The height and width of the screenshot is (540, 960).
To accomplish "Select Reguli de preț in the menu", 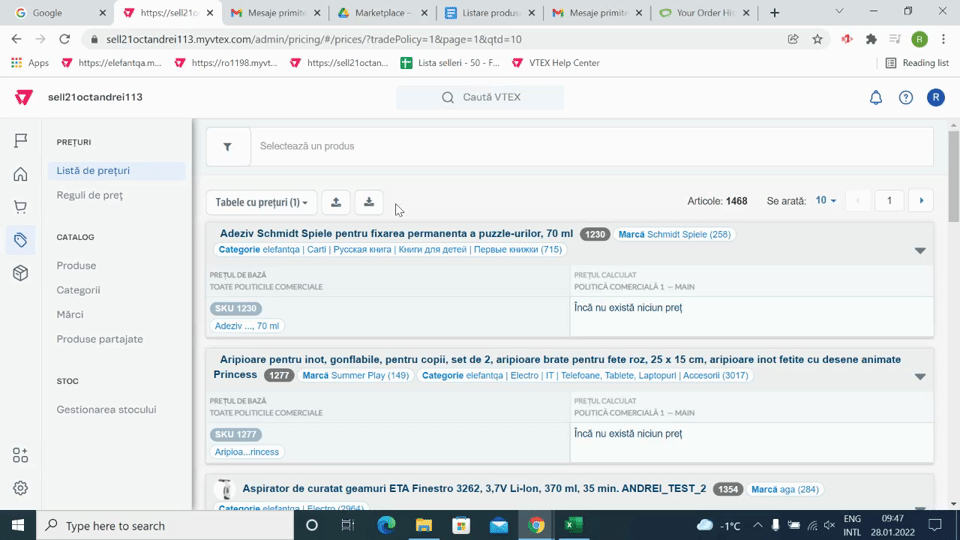I will click(x=90, y=195).
